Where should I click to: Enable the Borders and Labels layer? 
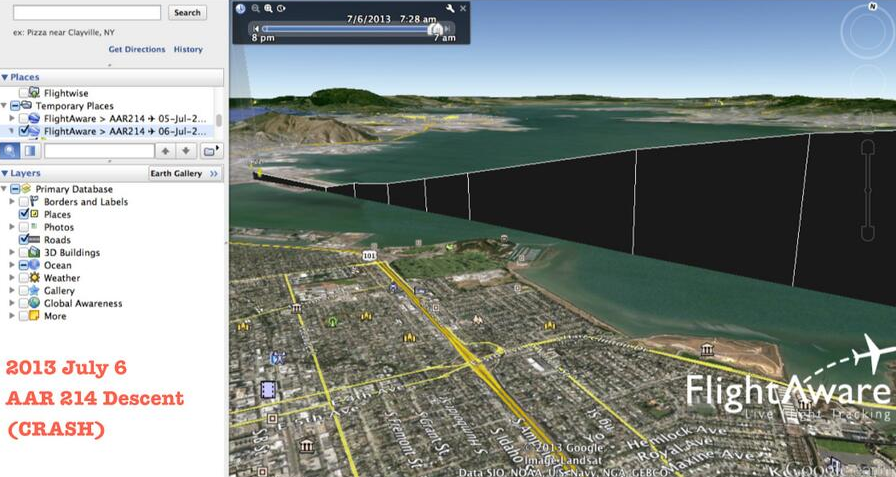(24, 202)
